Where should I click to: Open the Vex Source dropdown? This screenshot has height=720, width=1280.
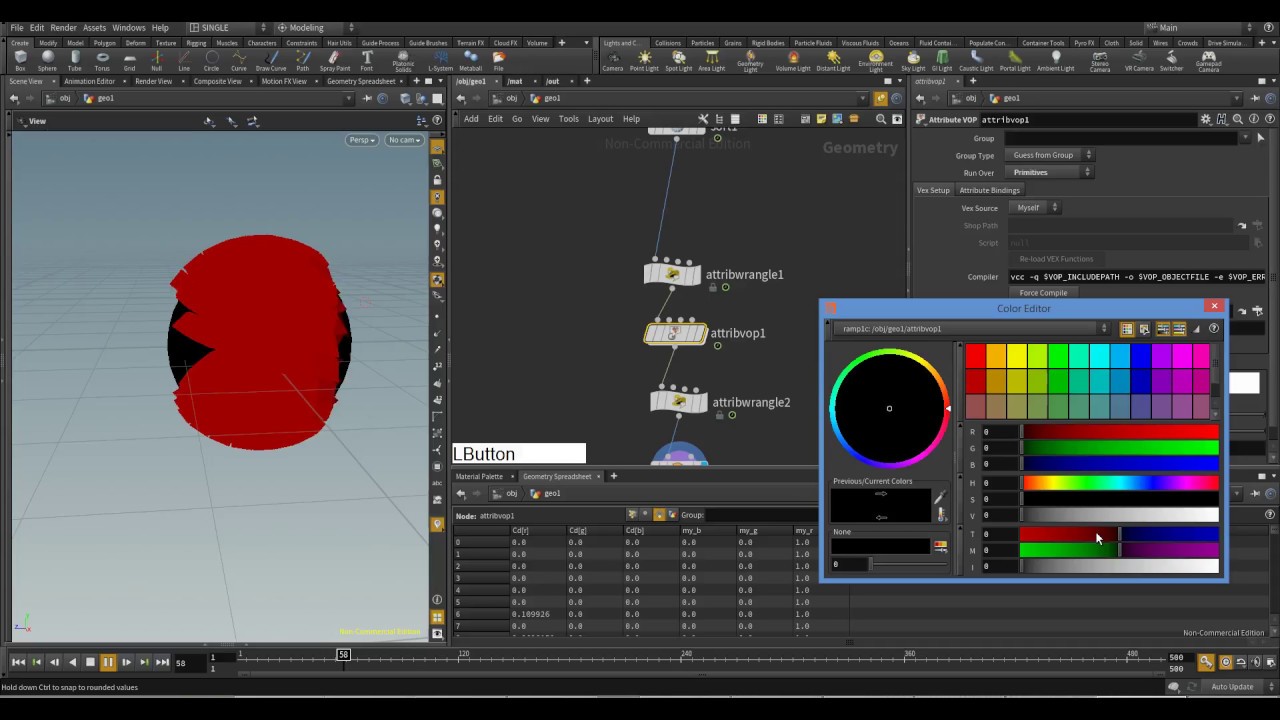(x=1036, y=207)
